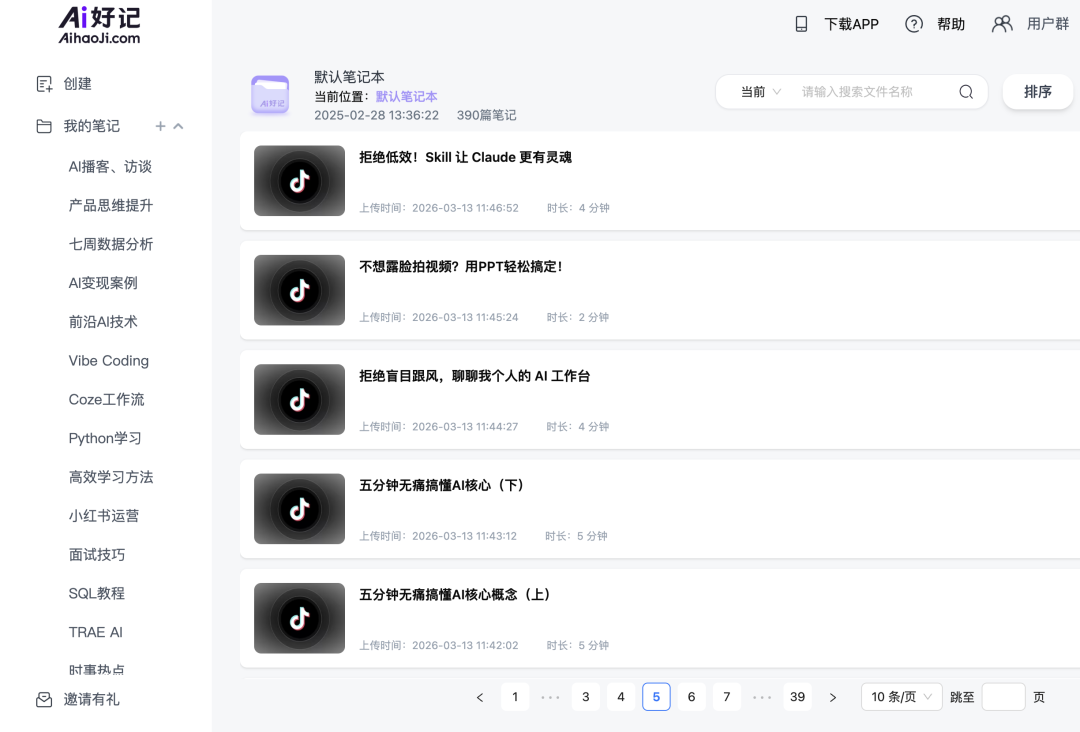The height and width of the screenshot is (732, 1080).
Task: Click the My Notes folder icon
Action: 44,126
